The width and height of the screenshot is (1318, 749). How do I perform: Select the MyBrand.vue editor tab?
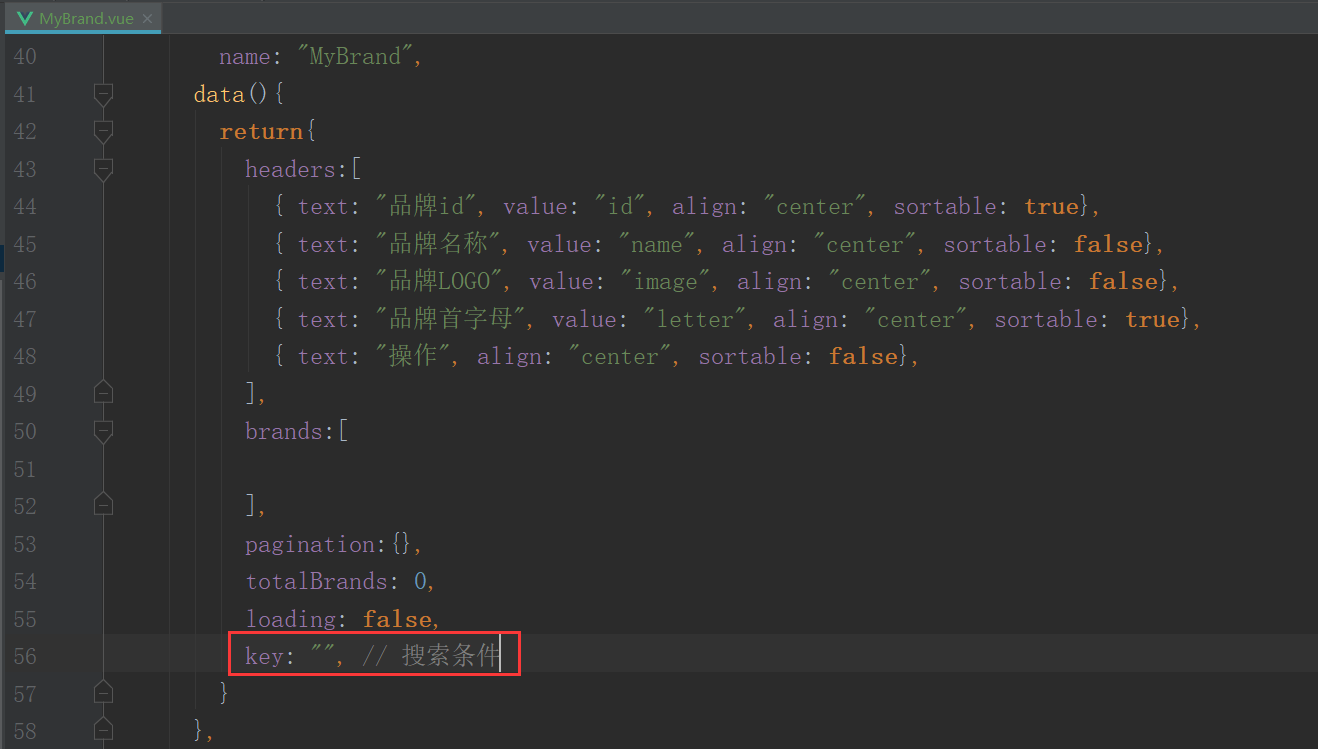[x=84, y=18]
